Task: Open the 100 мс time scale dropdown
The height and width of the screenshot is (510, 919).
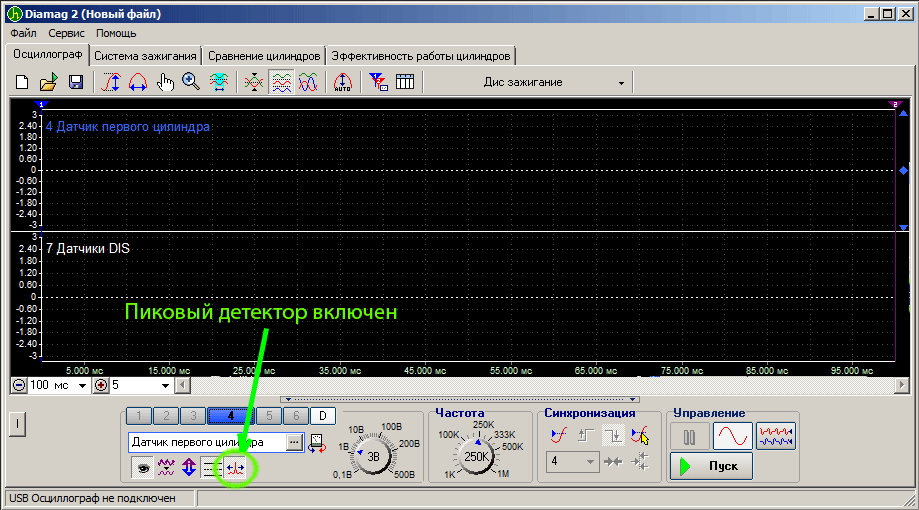Action: tap(82, 386)
